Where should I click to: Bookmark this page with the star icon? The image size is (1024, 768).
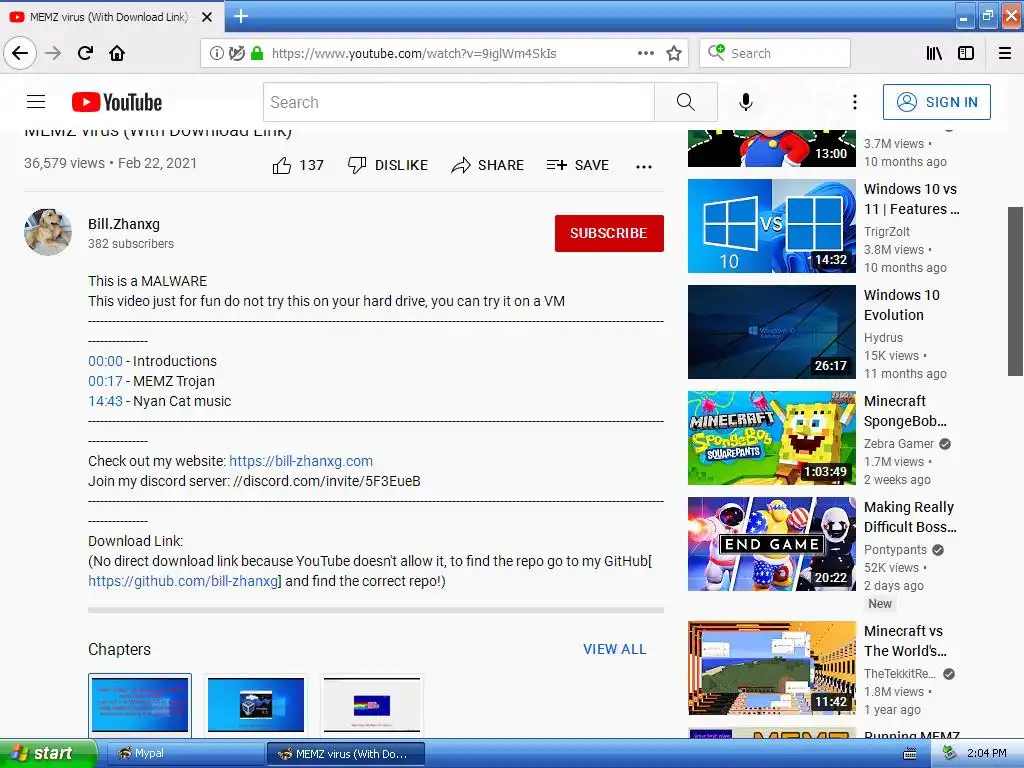(x=674, y=53)
